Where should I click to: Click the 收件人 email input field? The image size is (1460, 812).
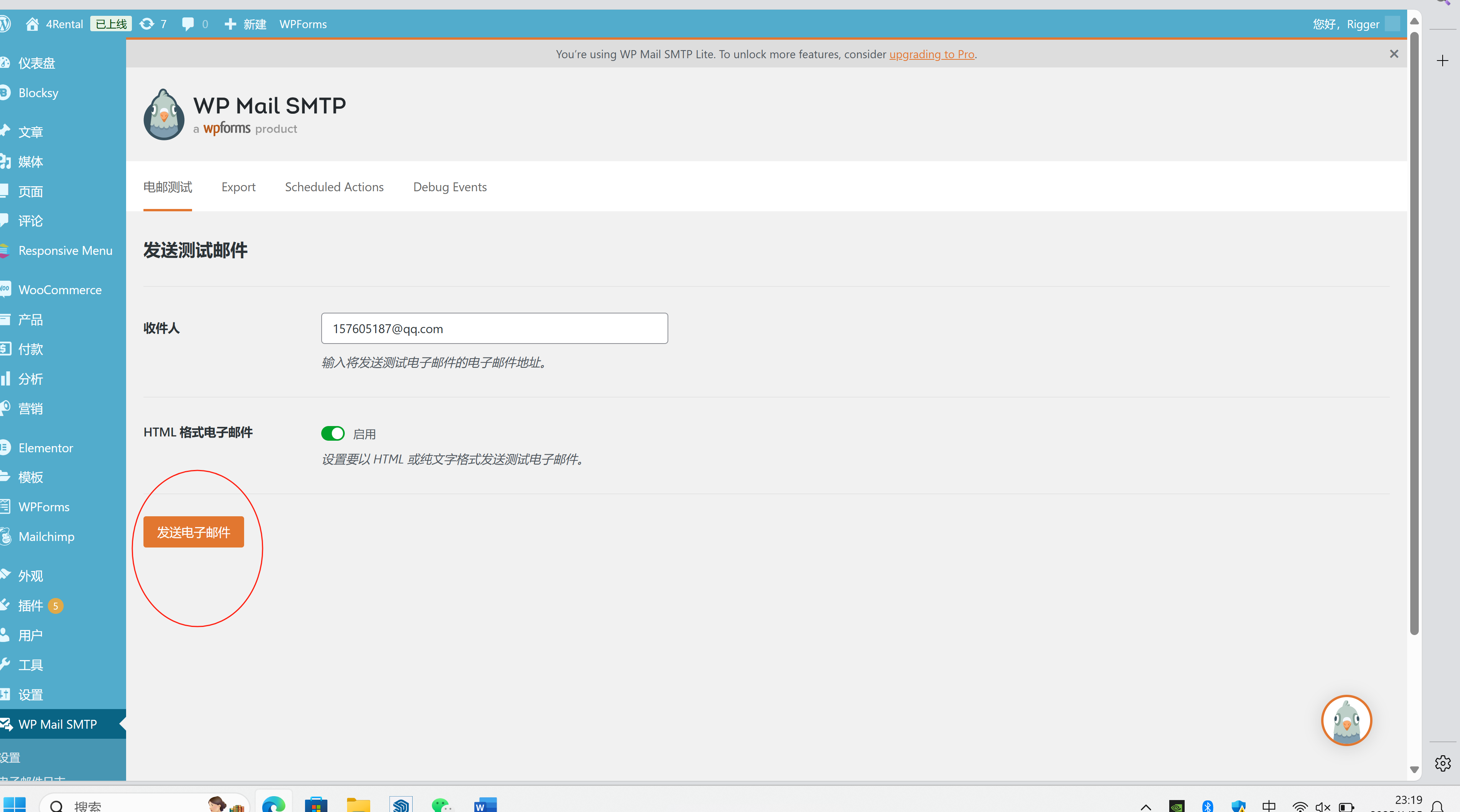pos(494,328)
